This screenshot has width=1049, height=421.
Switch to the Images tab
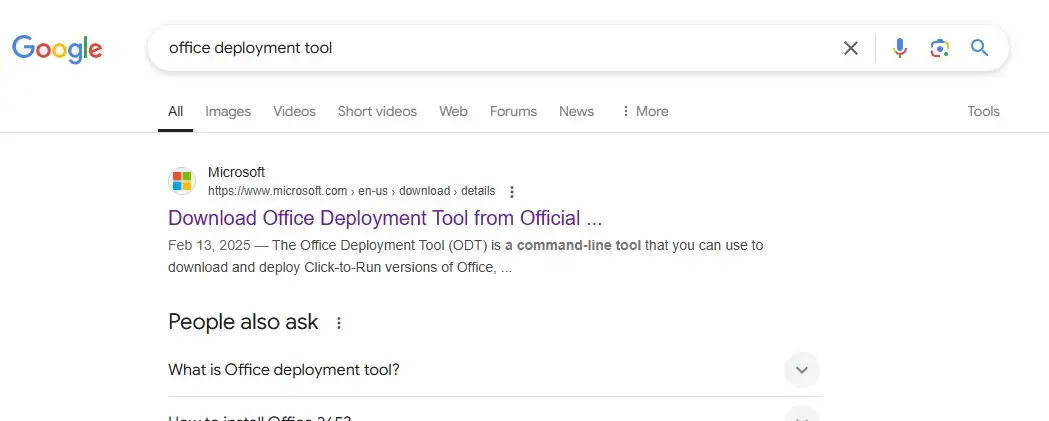pos(228,111)
